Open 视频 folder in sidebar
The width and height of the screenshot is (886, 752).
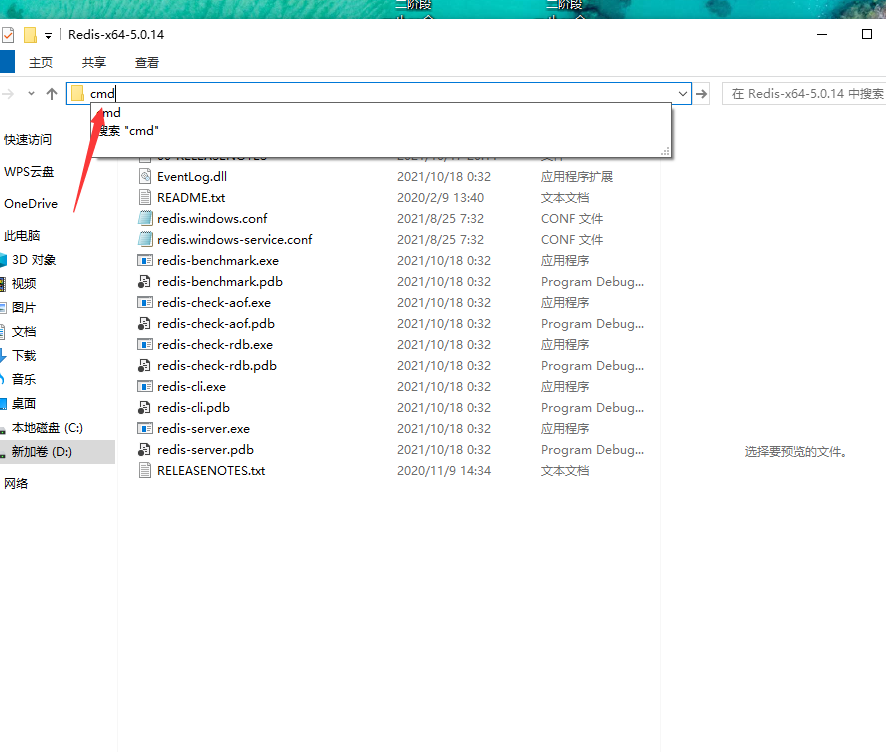[x=24, y=284]
